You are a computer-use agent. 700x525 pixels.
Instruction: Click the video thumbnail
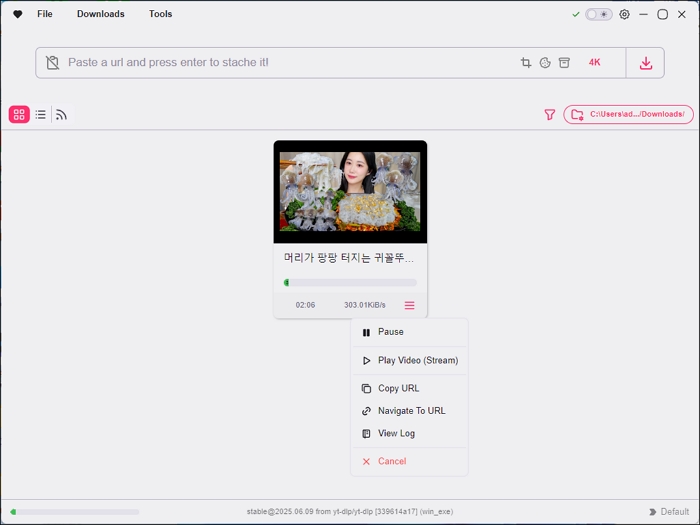click(350, 192)
